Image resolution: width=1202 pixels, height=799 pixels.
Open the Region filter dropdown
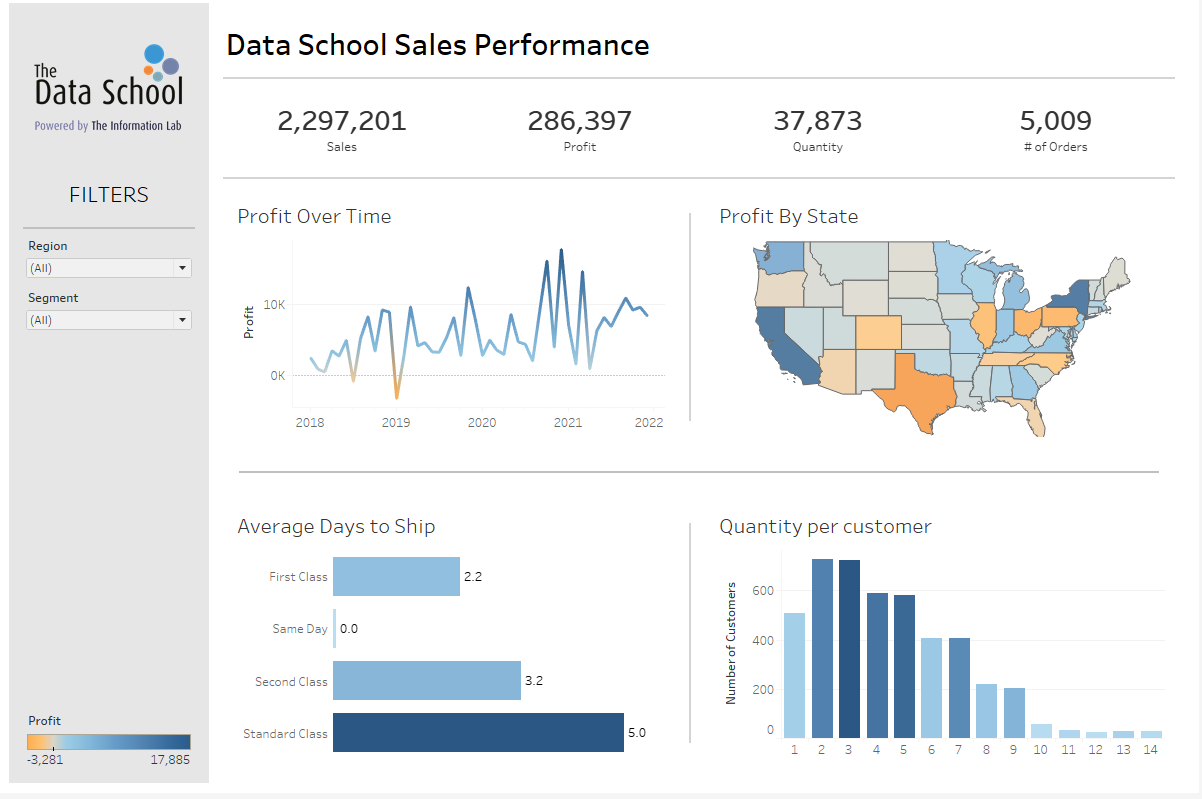(109, 268)
